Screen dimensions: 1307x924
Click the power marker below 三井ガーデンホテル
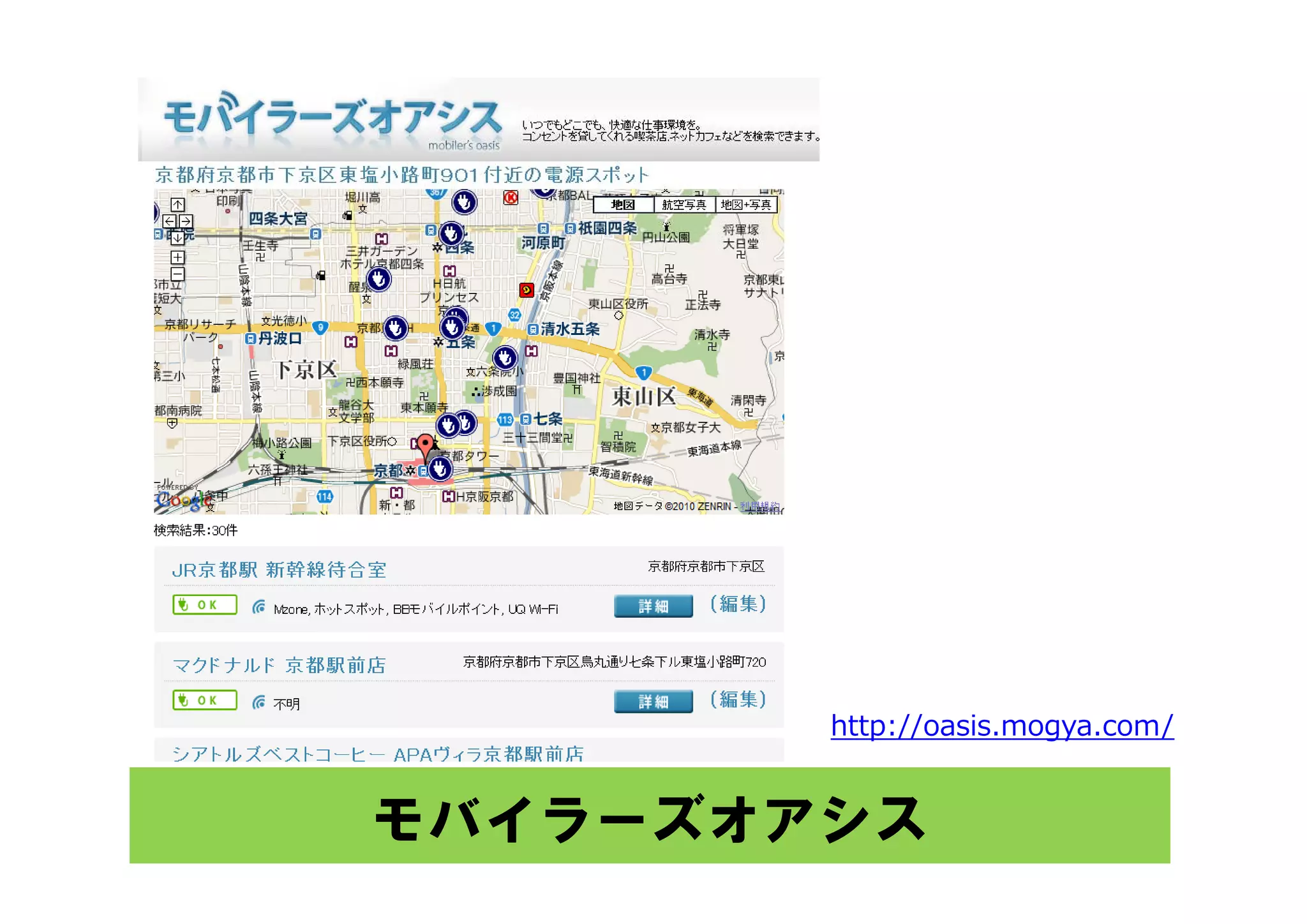378,279
